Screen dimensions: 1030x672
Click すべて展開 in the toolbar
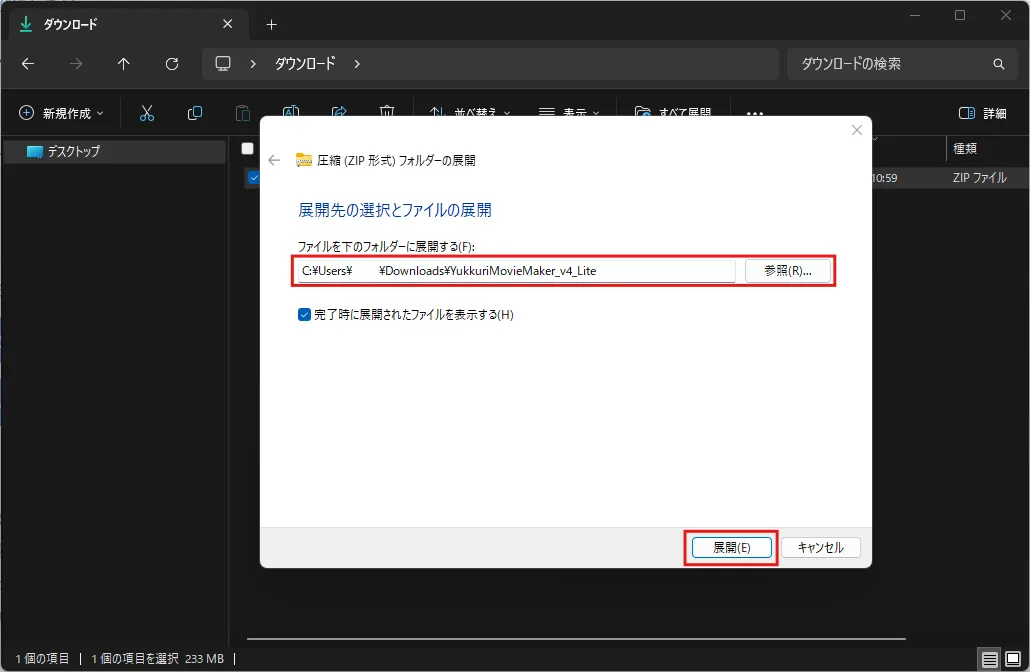click(x=673, y=112)
